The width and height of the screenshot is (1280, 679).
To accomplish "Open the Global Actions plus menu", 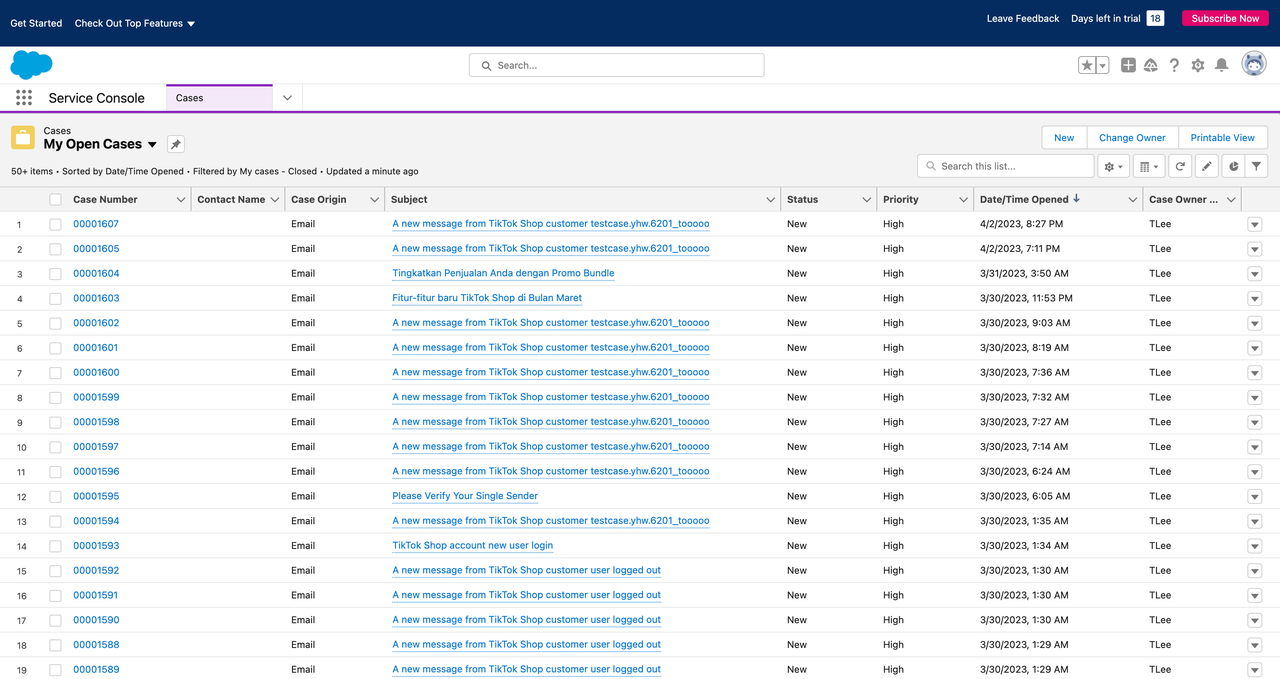I will tap(1128, 65).
